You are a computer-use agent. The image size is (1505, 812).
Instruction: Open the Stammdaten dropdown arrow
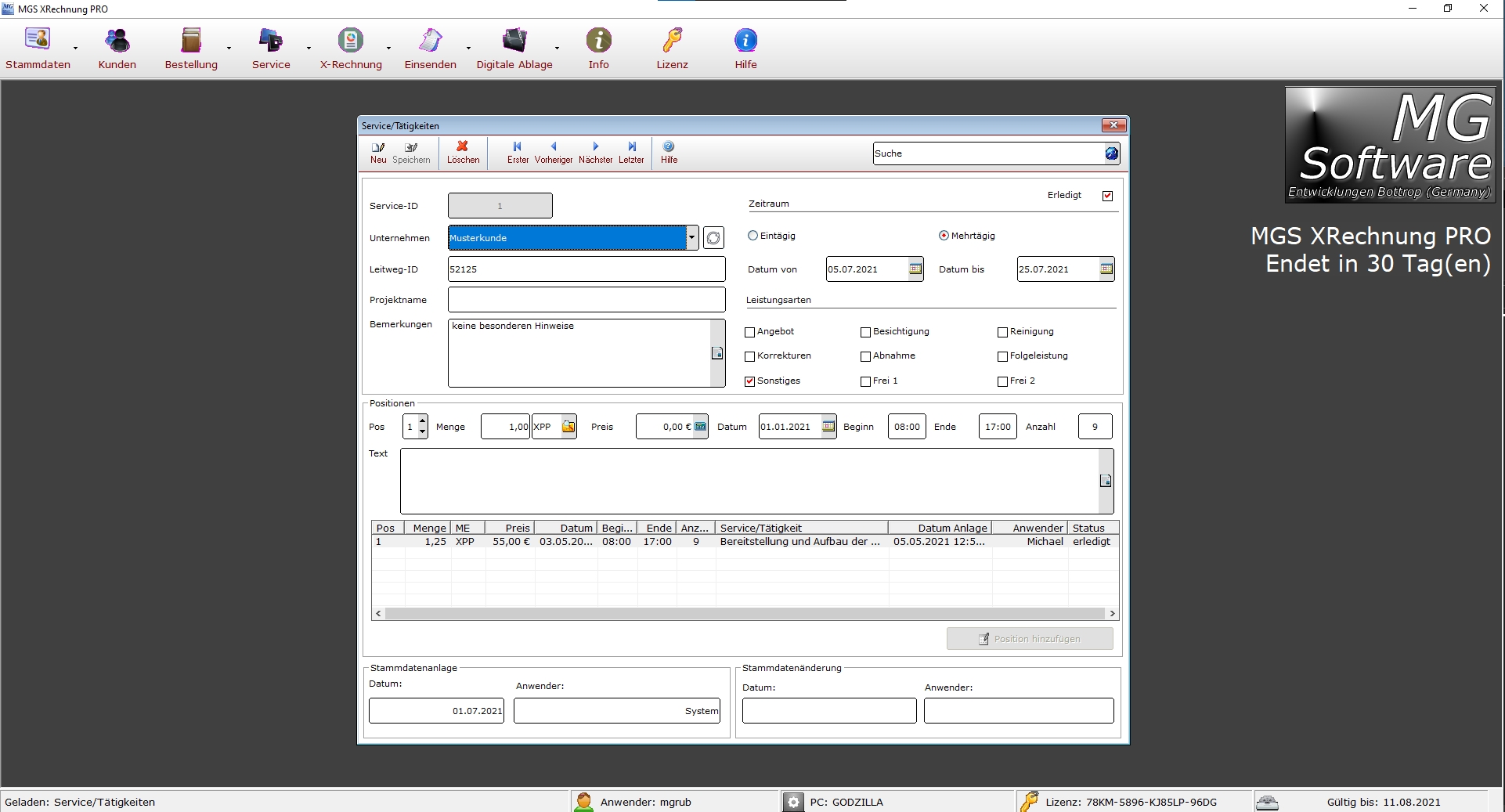76,49
